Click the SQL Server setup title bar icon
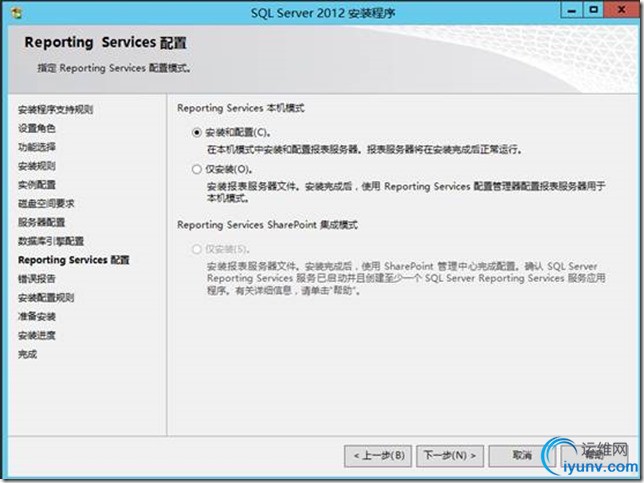The image size is (644, 483). tap(17, 13)
